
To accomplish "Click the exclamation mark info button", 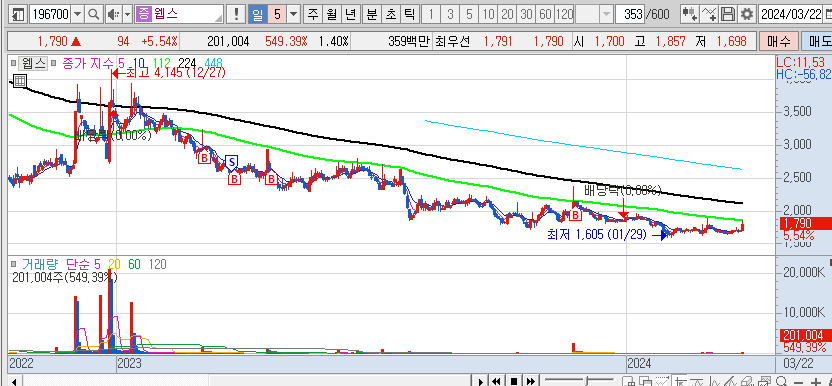I will click(x=236, y=14).
